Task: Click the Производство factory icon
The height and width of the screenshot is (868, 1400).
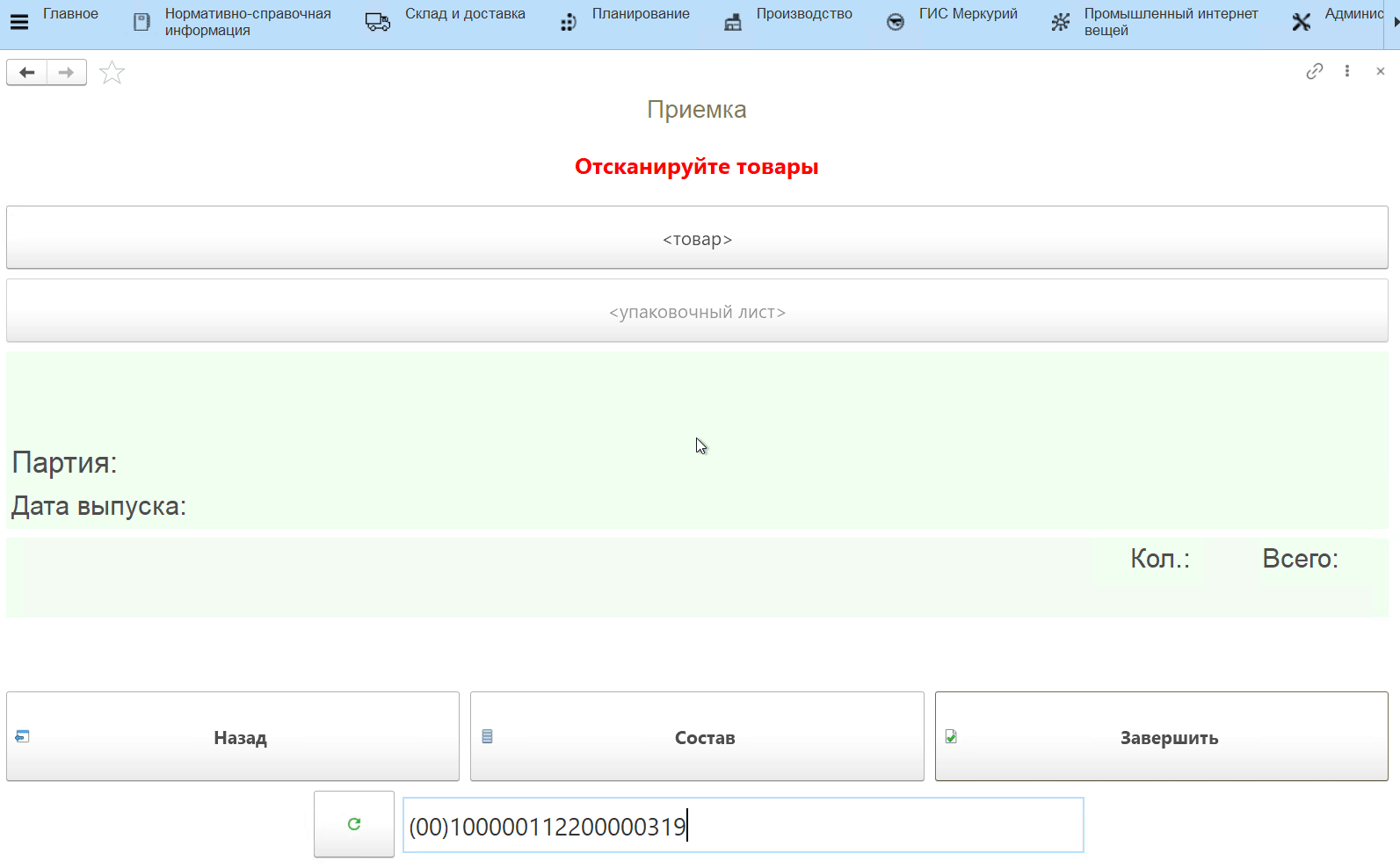Action: coord(732,22)
